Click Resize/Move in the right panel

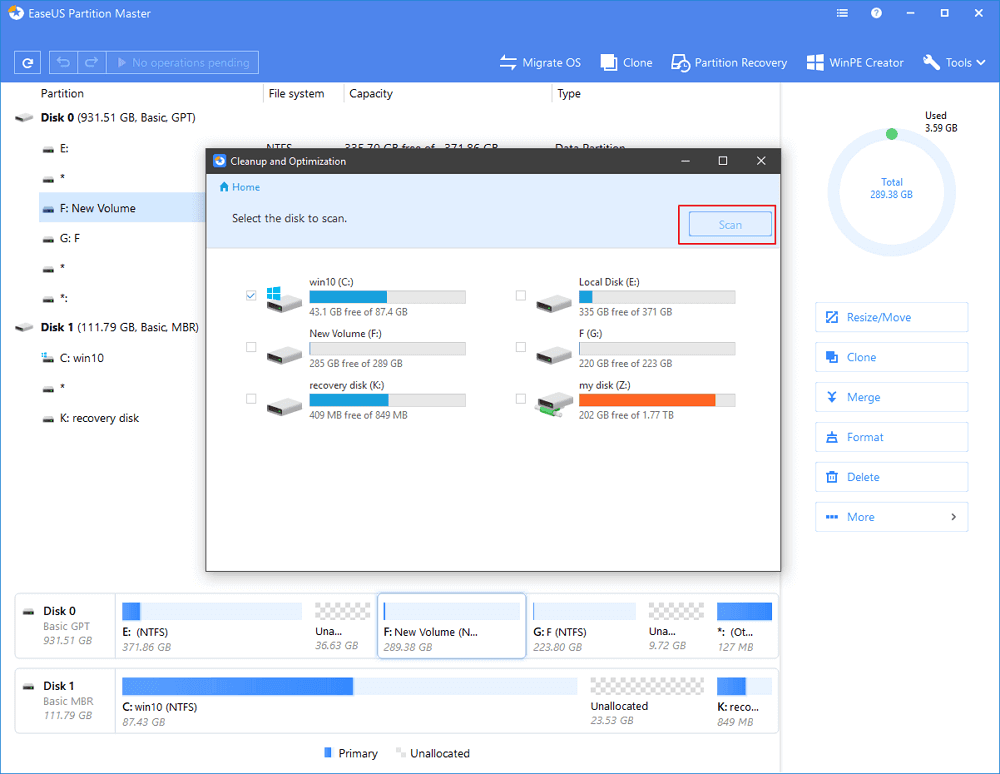[891, 317]
